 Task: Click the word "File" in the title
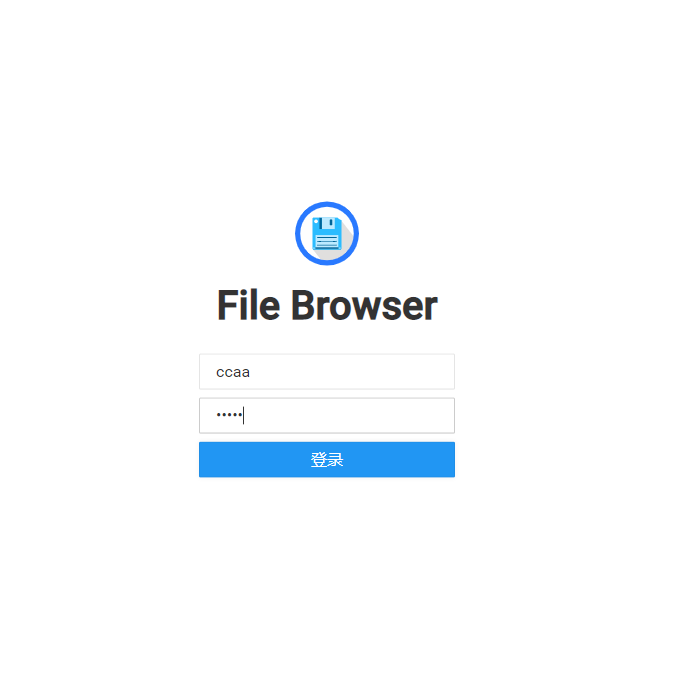[248, 305]
